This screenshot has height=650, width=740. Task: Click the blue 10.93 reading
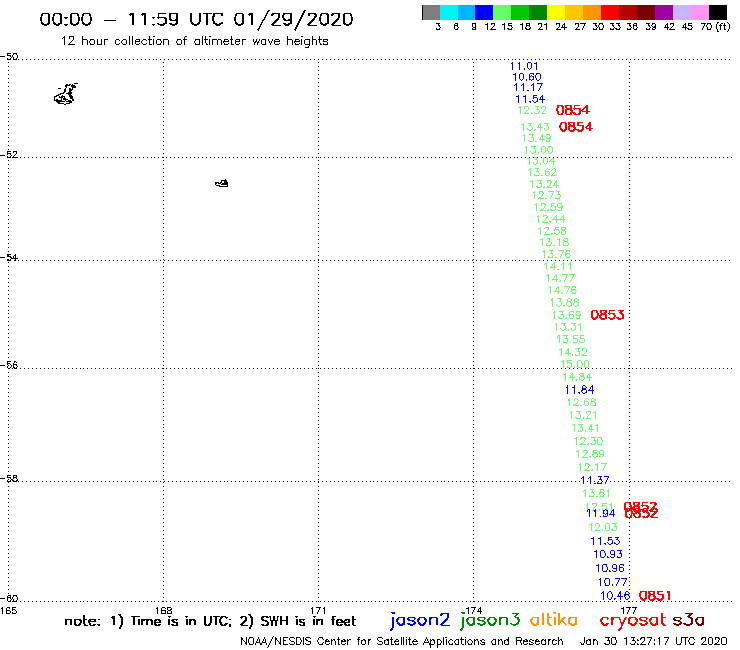point(608,554)
